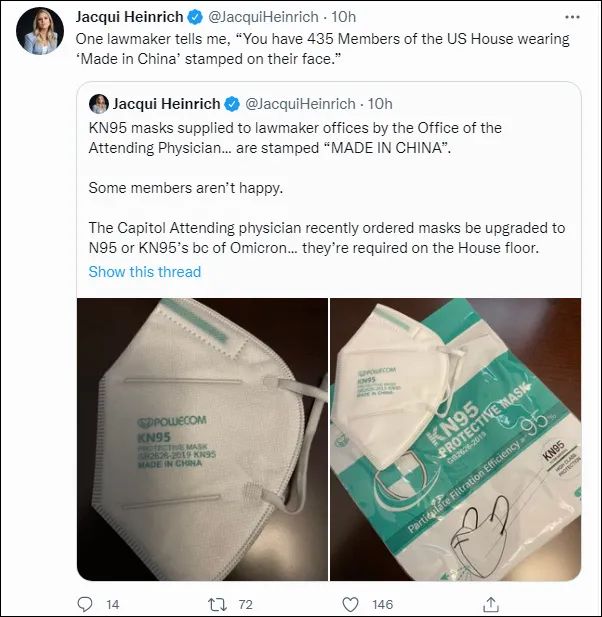
Task: Open the right photo of the KN95 packaging
Action: tap(455, 438)
